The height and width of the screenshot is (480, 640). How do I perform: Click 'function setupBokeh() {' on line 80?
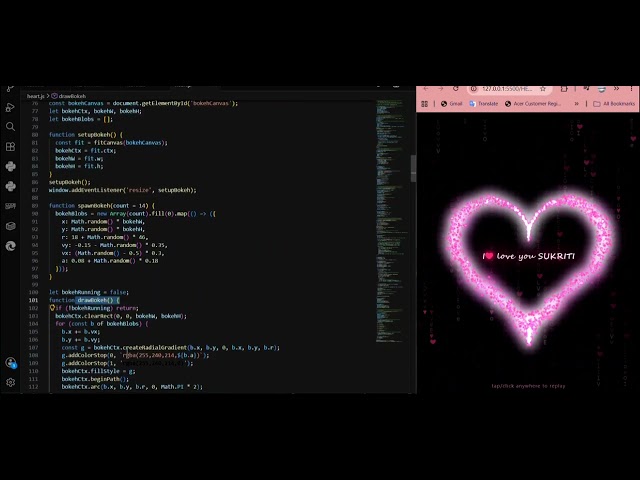click(x=85, y=135)
